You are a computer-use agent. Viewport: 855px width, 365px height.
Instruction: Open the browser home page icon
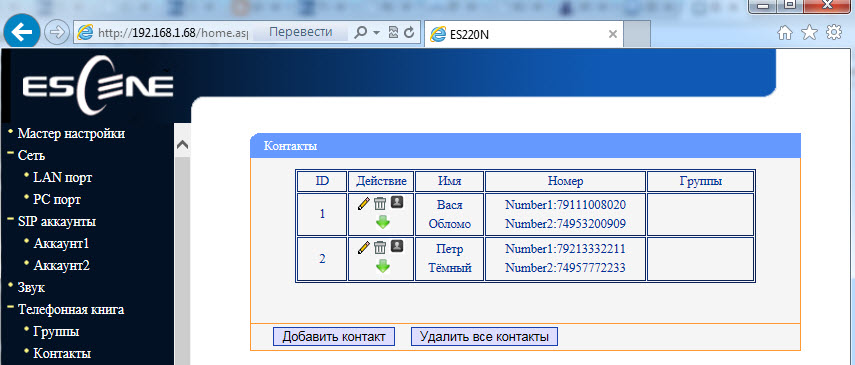click(785, 33)
